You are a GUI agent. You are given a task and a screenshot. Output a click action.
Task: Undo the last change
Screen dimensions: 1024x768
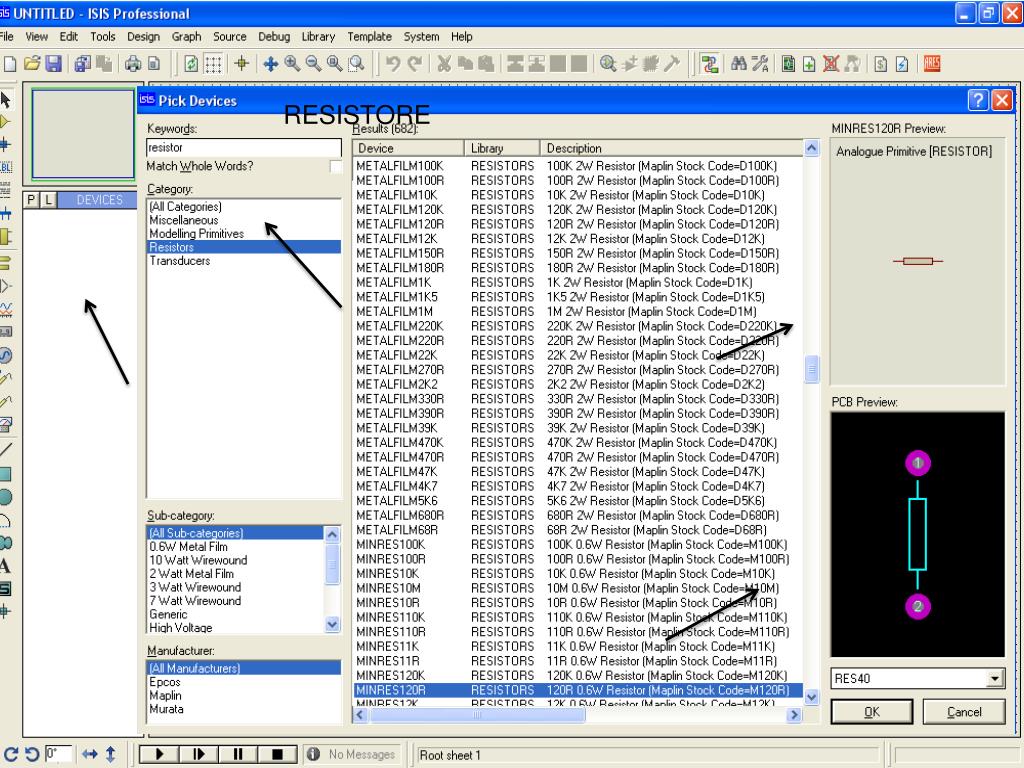click(392, 63)
